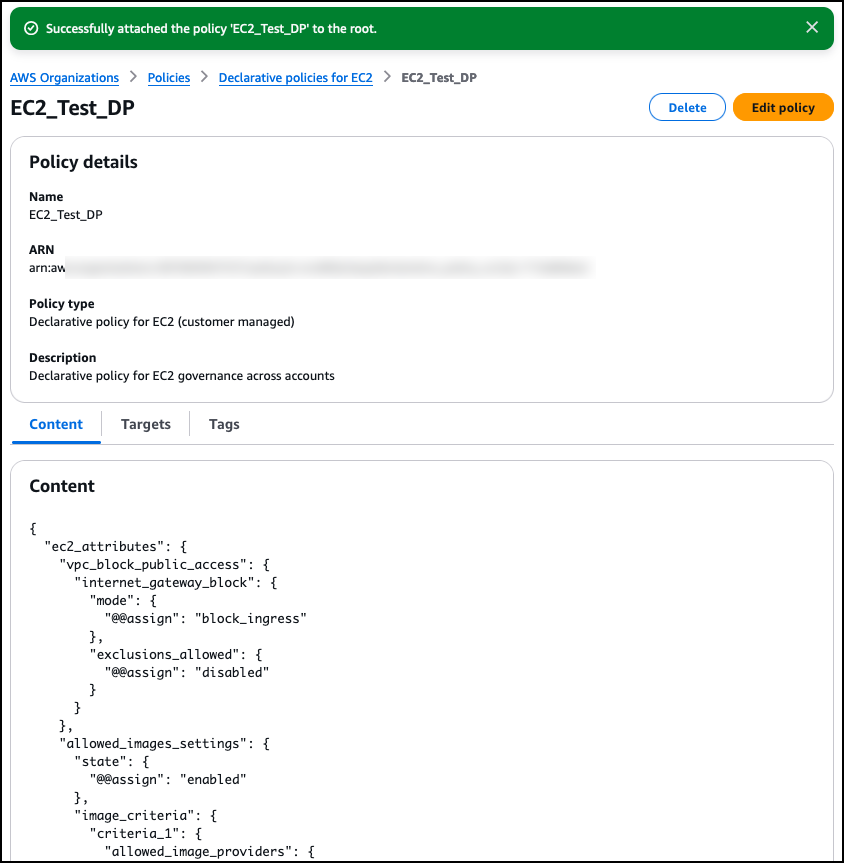Viewport: 844px width, 863px height.
Task: Switch to the Content tab
Action: (x=56, y=424)
